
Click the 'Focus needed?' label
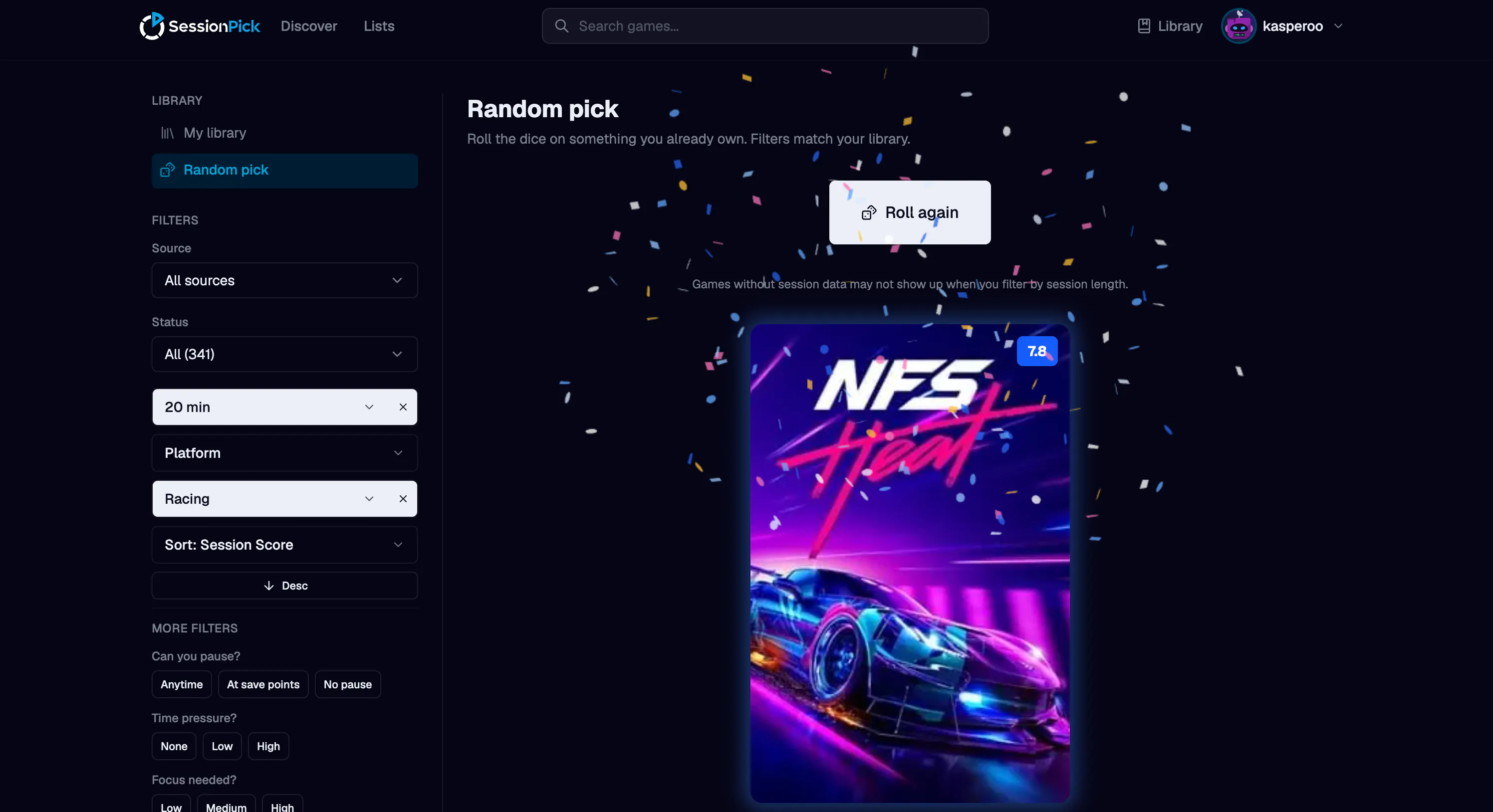[x=194, y=780]
